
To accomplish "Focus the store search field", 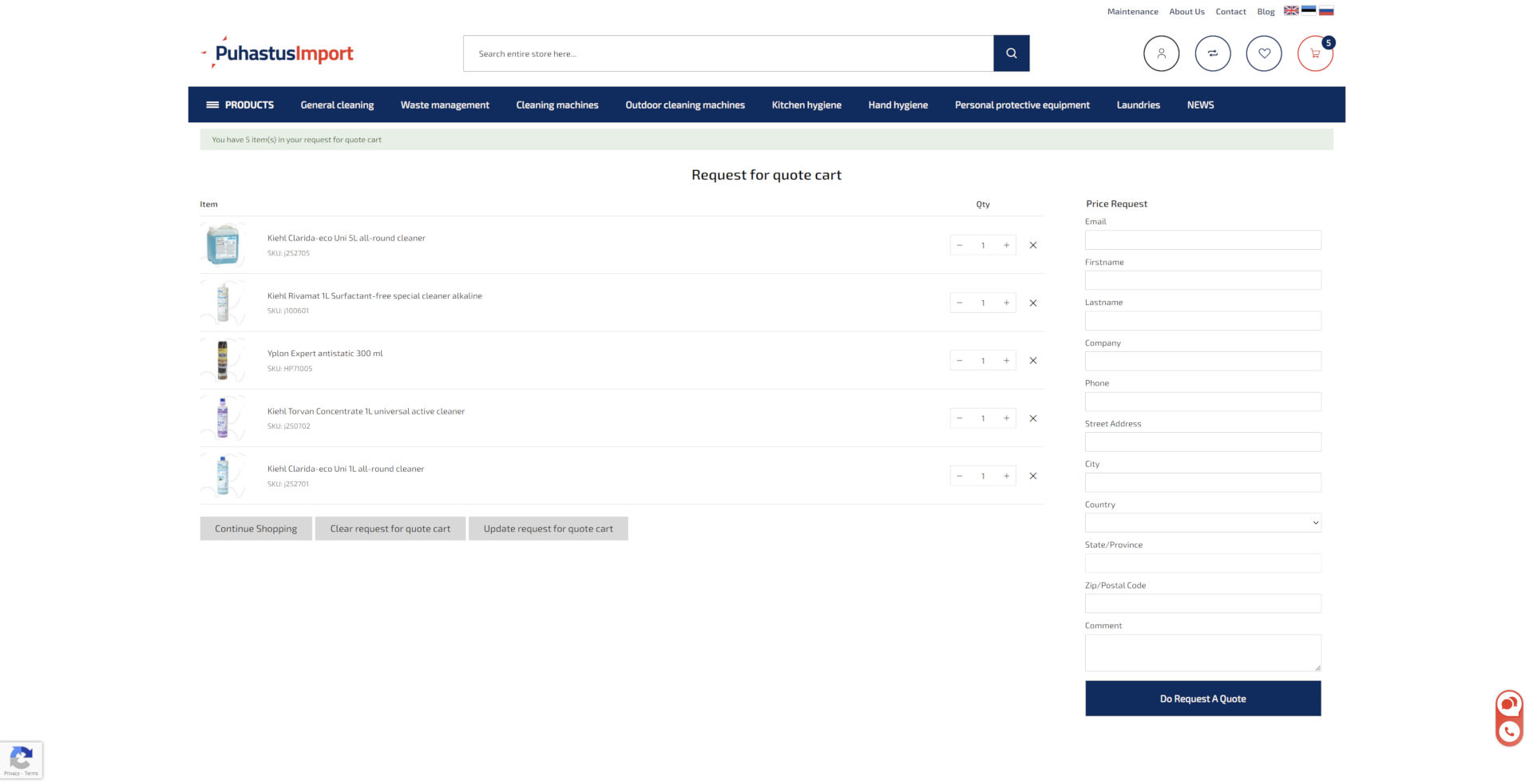I will [x=728, y=53].
